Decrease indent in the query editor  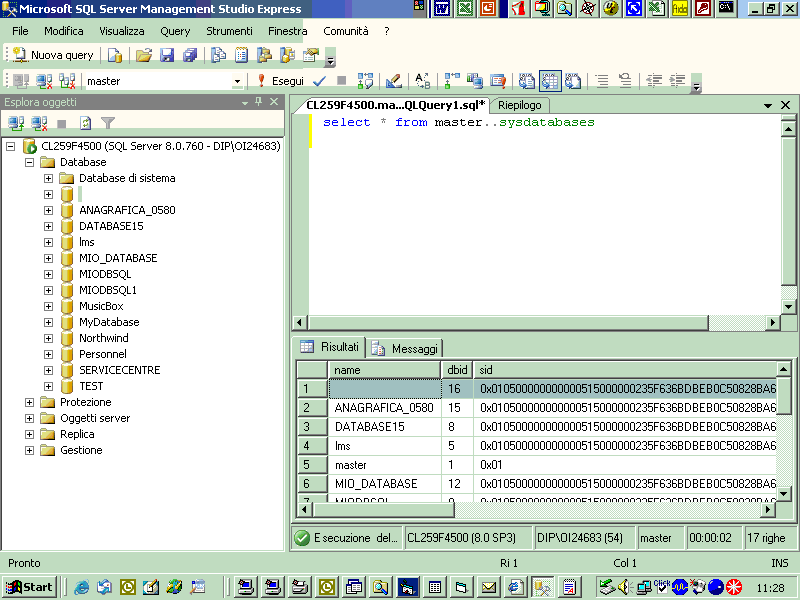[x=655, y=81]
